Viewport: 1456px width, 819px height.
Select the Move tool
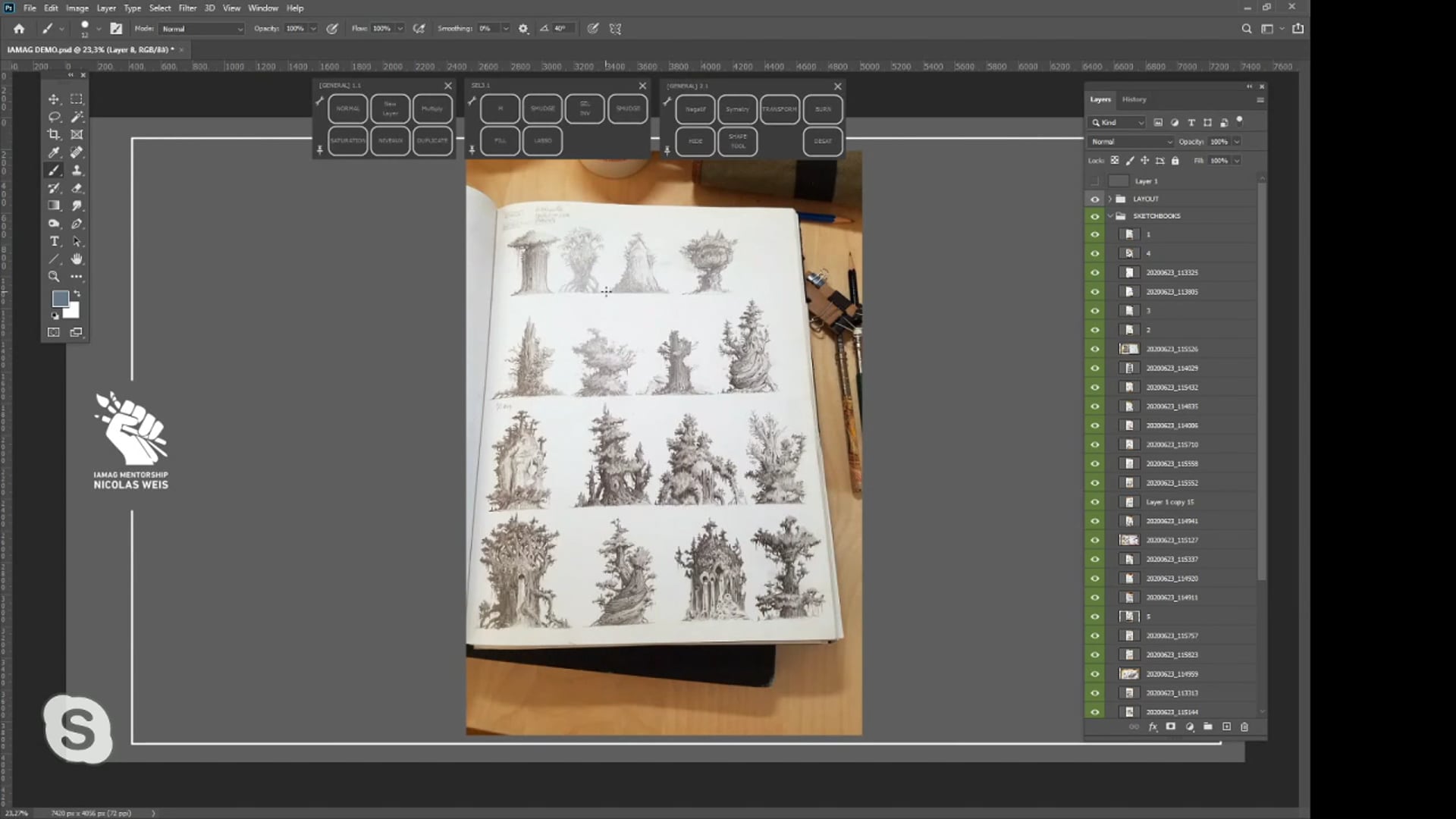tap(54, 99)
